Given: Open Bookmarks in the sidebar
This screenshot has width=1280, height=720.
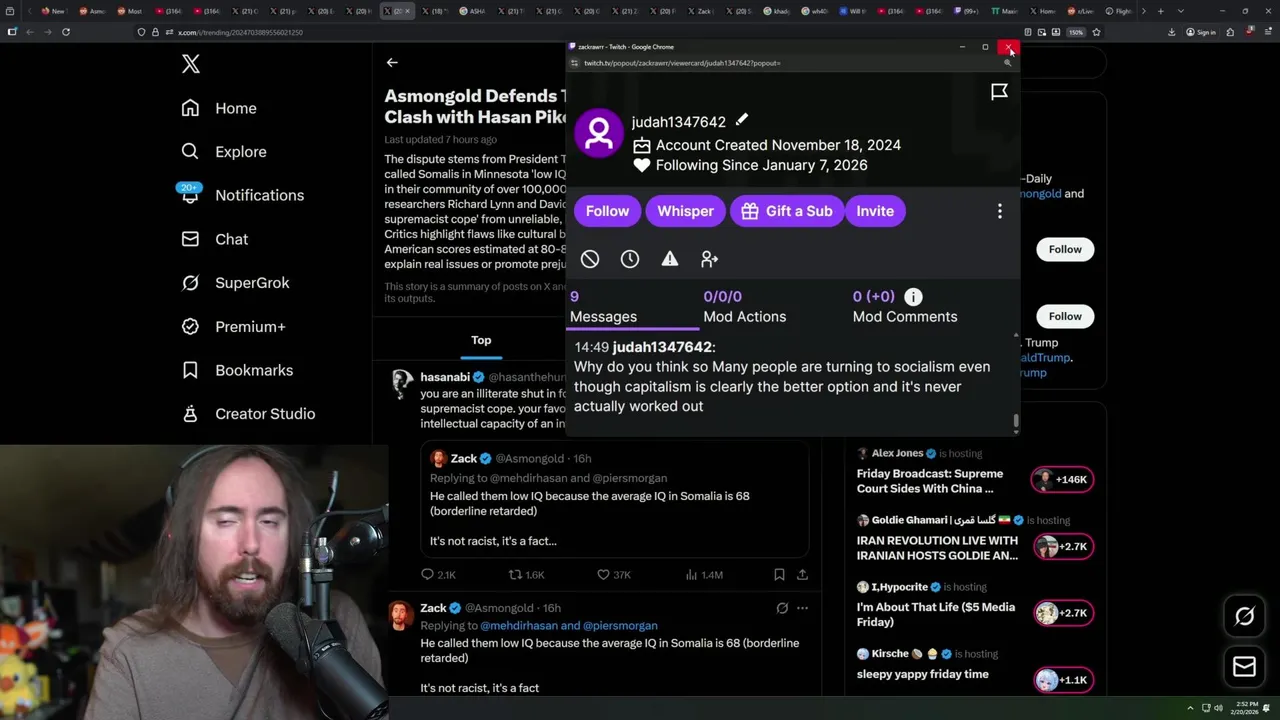Looking at the screenshot, I should click(237, 370).
